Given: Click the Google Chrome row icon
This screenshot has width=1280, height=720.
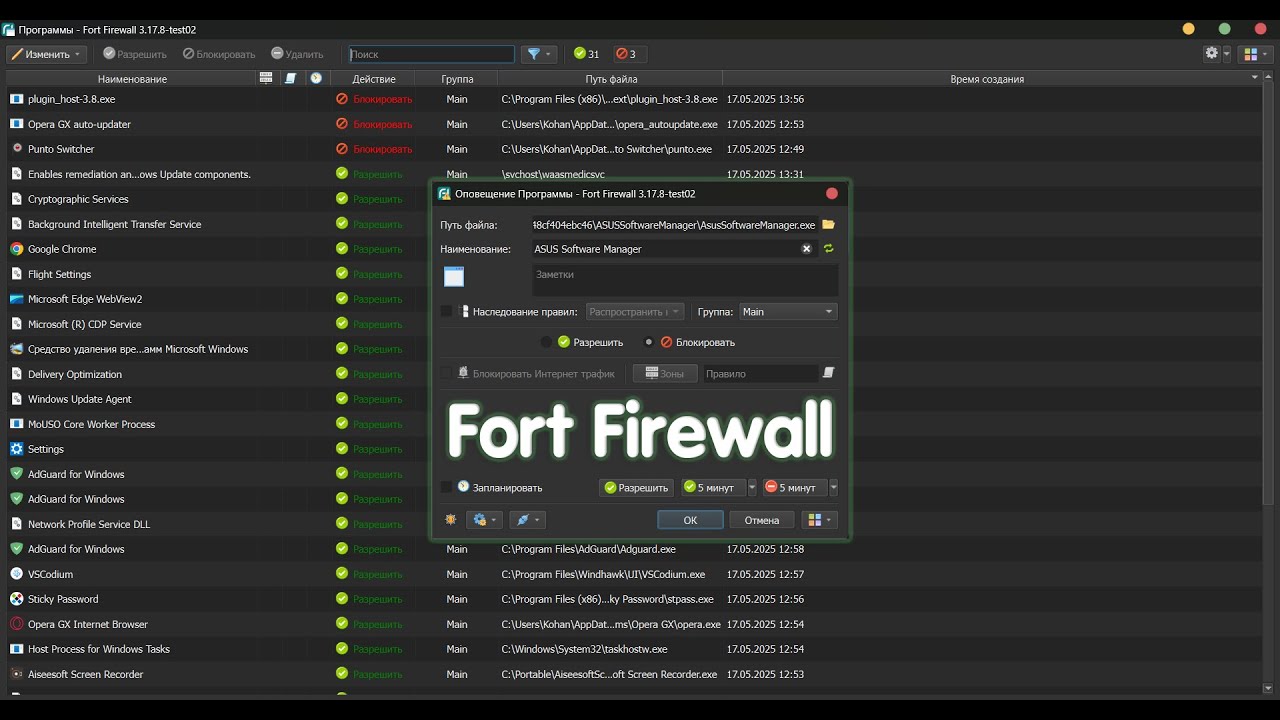Looking at the screenshot, I should 16,249.
